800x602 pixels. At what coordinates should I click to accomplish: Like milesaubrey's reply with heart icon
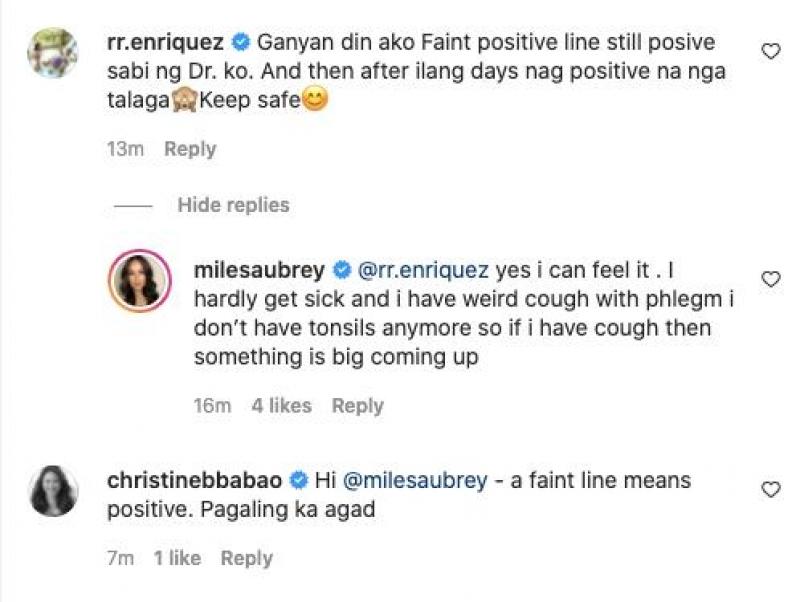point(770,279)
